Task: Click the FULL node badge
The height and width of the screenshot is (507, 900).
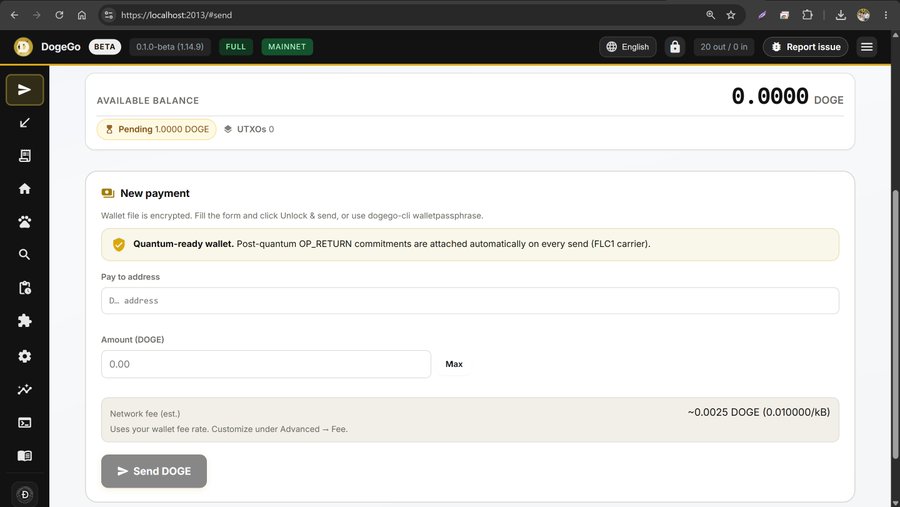Action: pos(235,47)
